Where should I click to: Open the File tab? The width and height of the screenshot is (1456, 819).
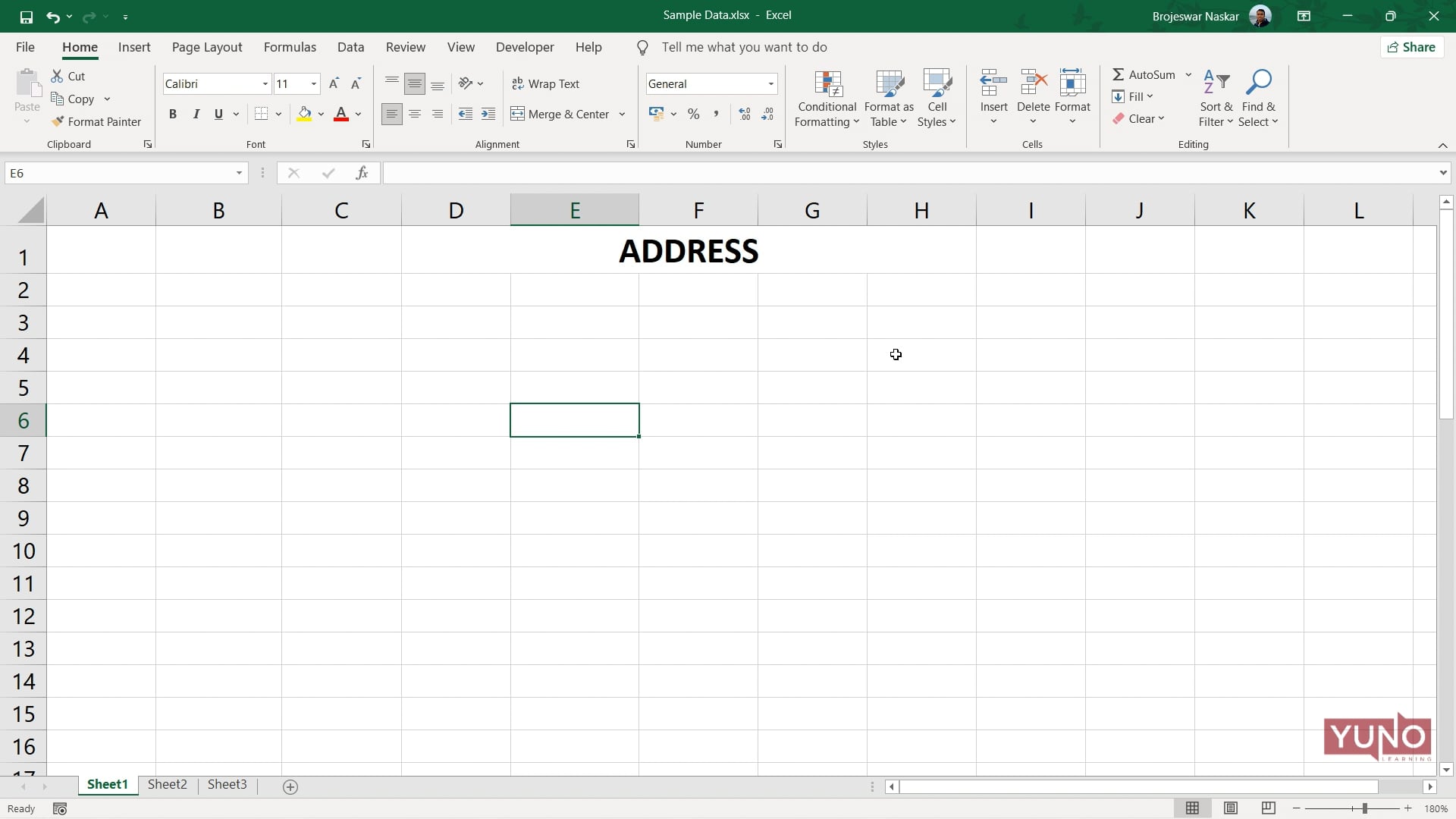[x=25, y=47]
